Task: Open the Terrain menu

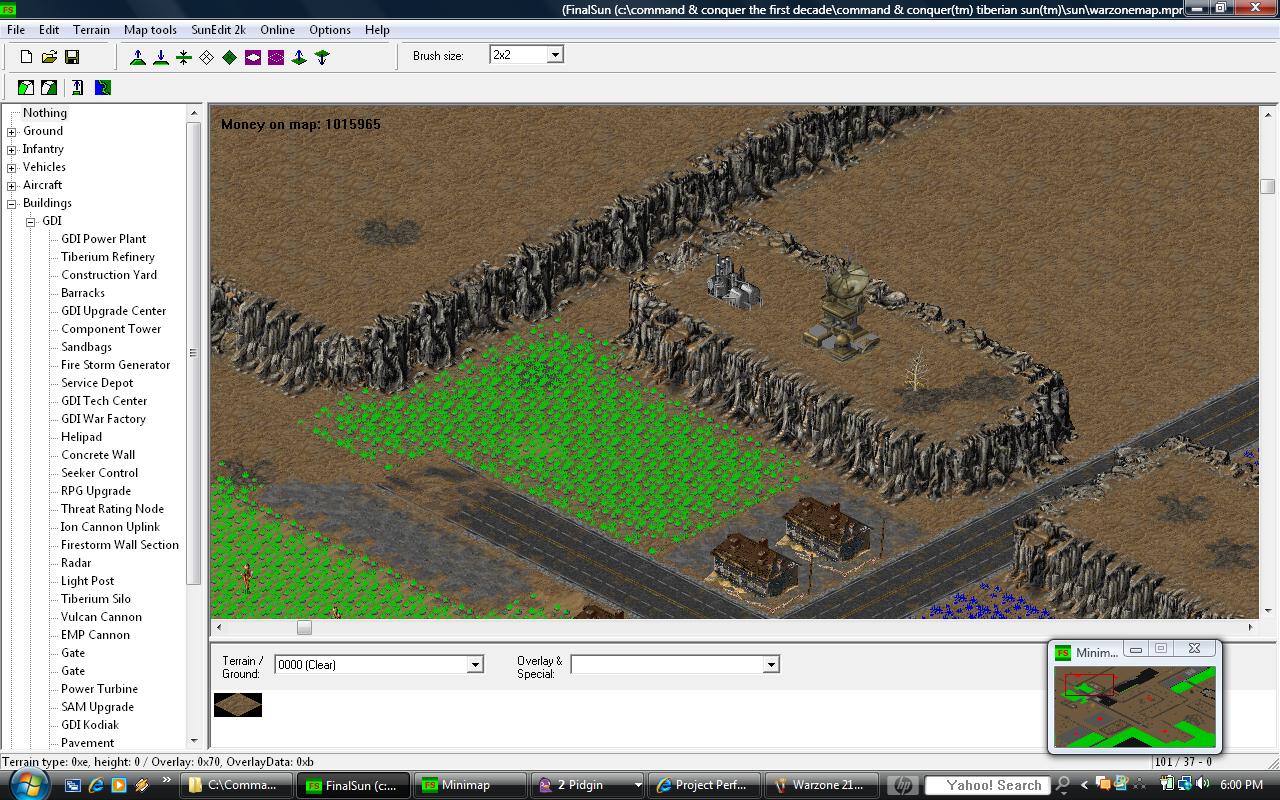Action: click(92, 30)
